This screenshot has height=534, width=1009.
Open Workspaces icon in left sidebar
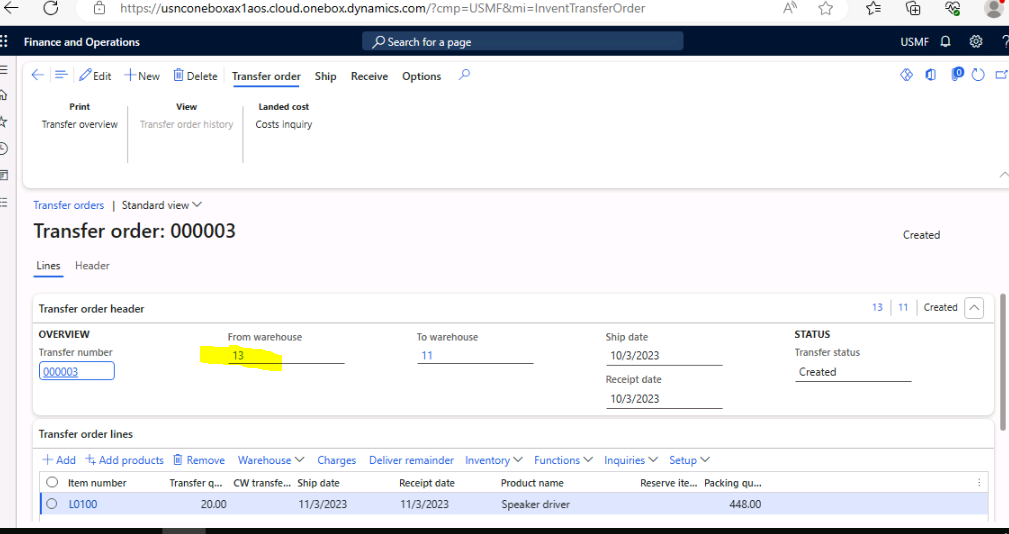click(x=3, y=176)
